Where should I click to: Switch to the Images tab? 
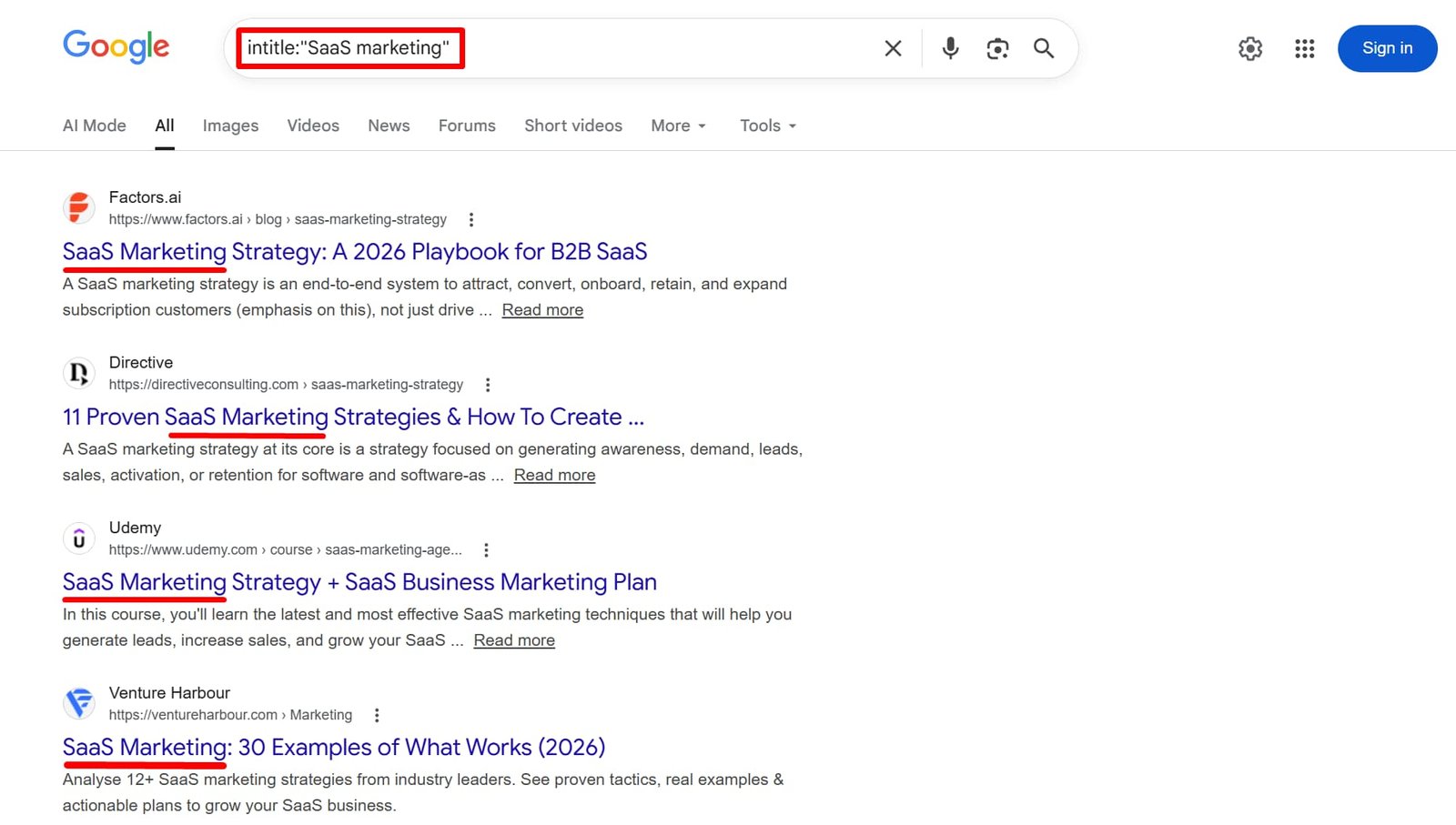coord(230,126)
